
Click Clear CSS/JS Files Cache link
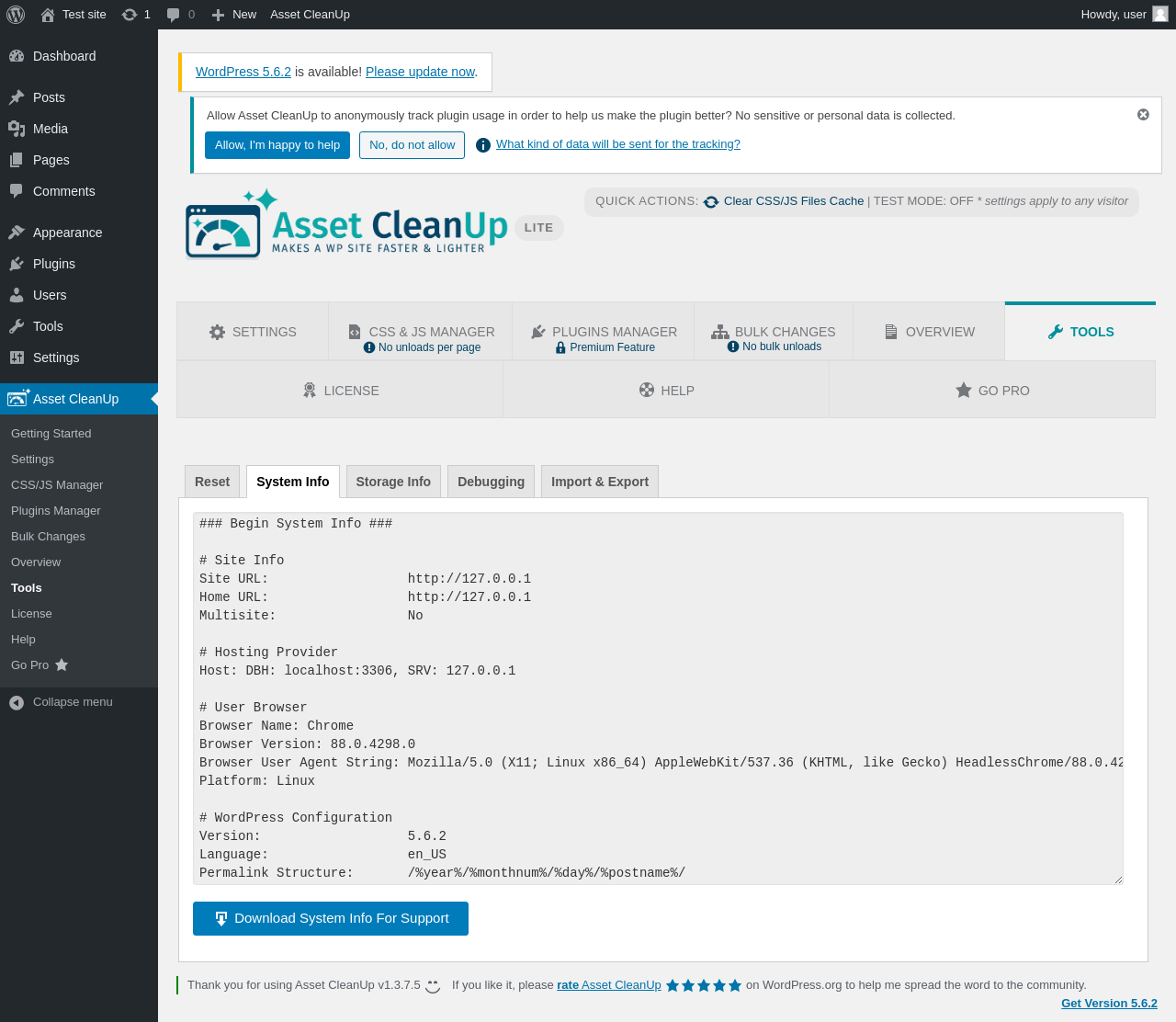click(x=794, y=201)
